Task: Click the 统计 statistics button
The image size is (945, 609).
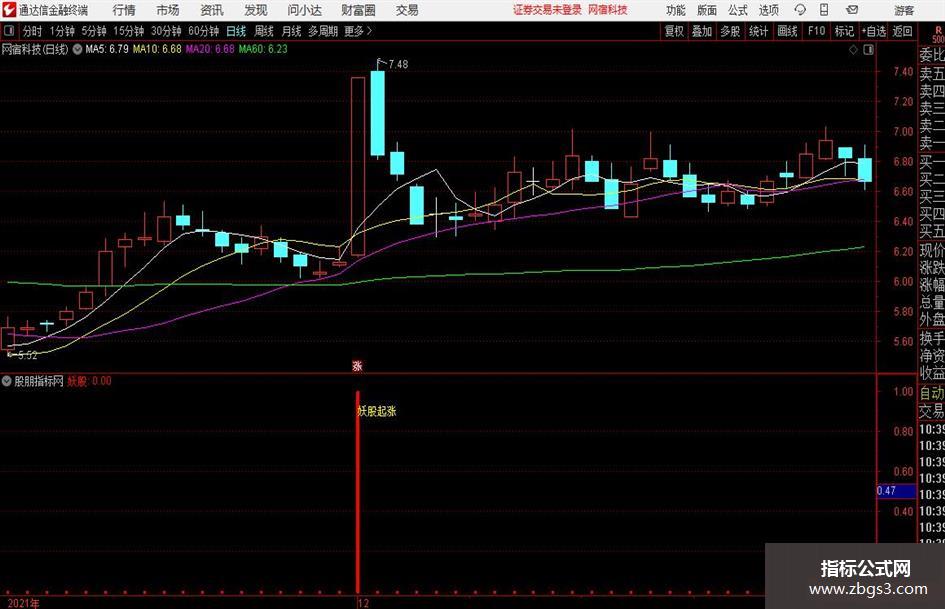Action: pos(758,31)
